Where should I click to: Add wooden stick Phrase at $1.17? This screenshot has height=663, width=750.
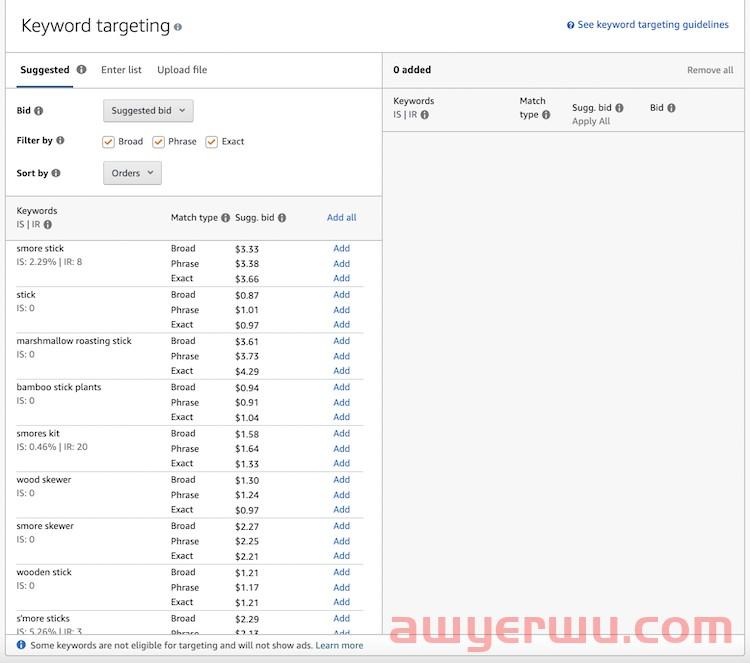(x=342, y=587)
